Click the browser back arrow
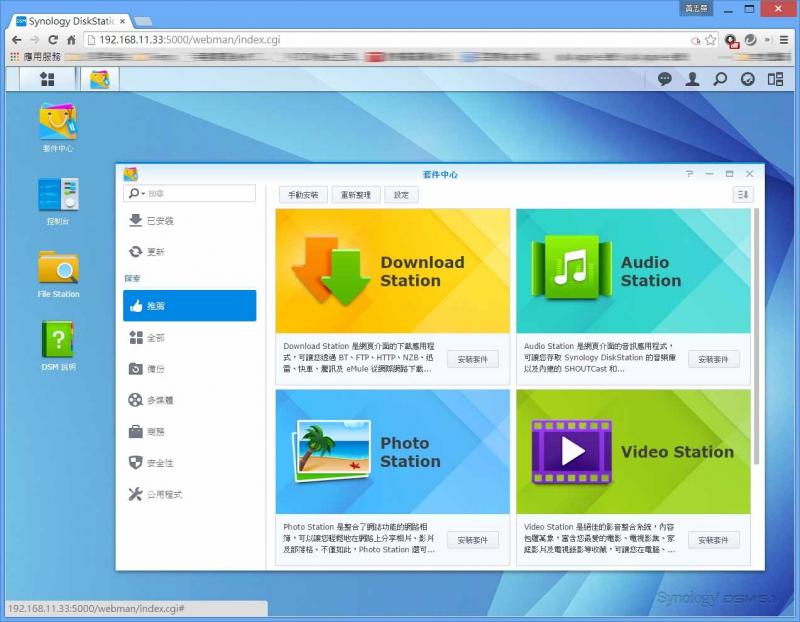This screenshot has height=622, width=800. (16, 40)
